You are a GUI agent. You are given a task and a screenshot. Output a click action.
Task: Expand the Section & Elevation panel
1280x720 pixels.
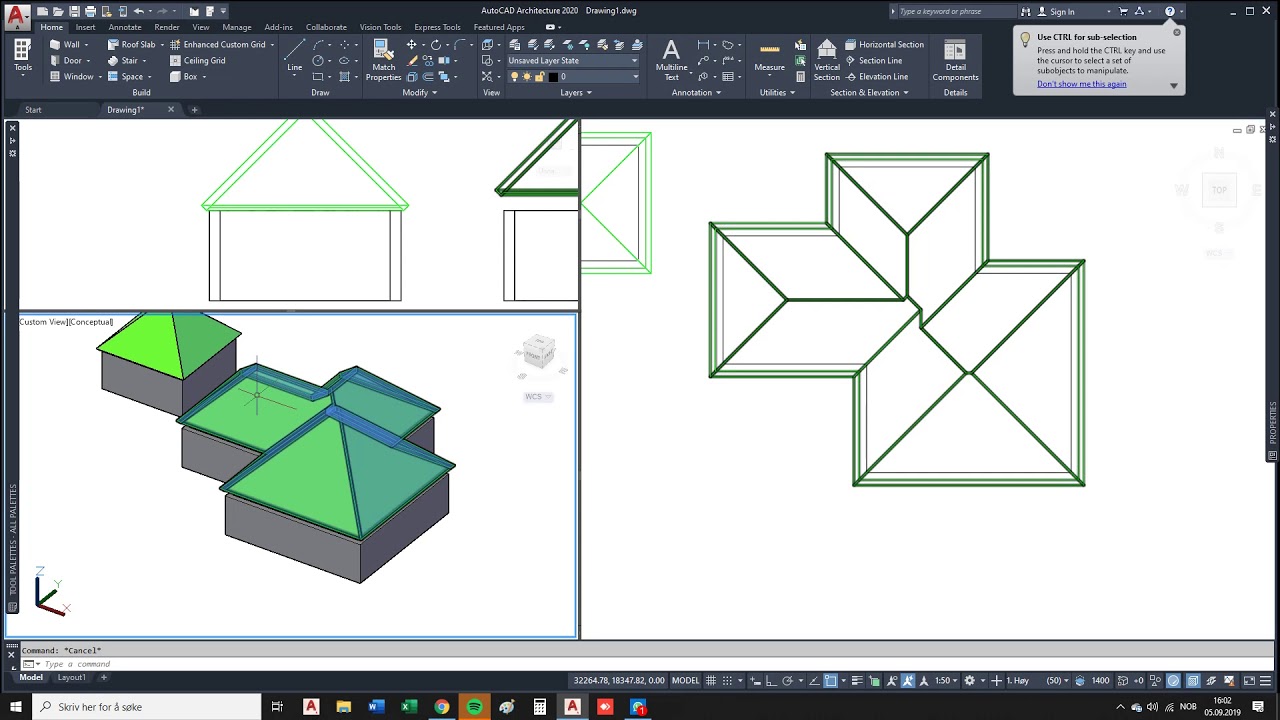coord(869,93)
